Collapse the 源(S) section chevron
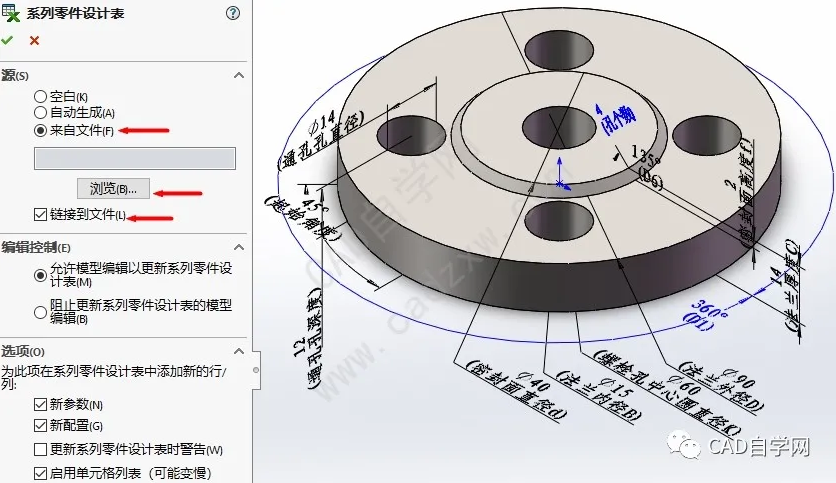836x483 pixels. click(239, 76)
